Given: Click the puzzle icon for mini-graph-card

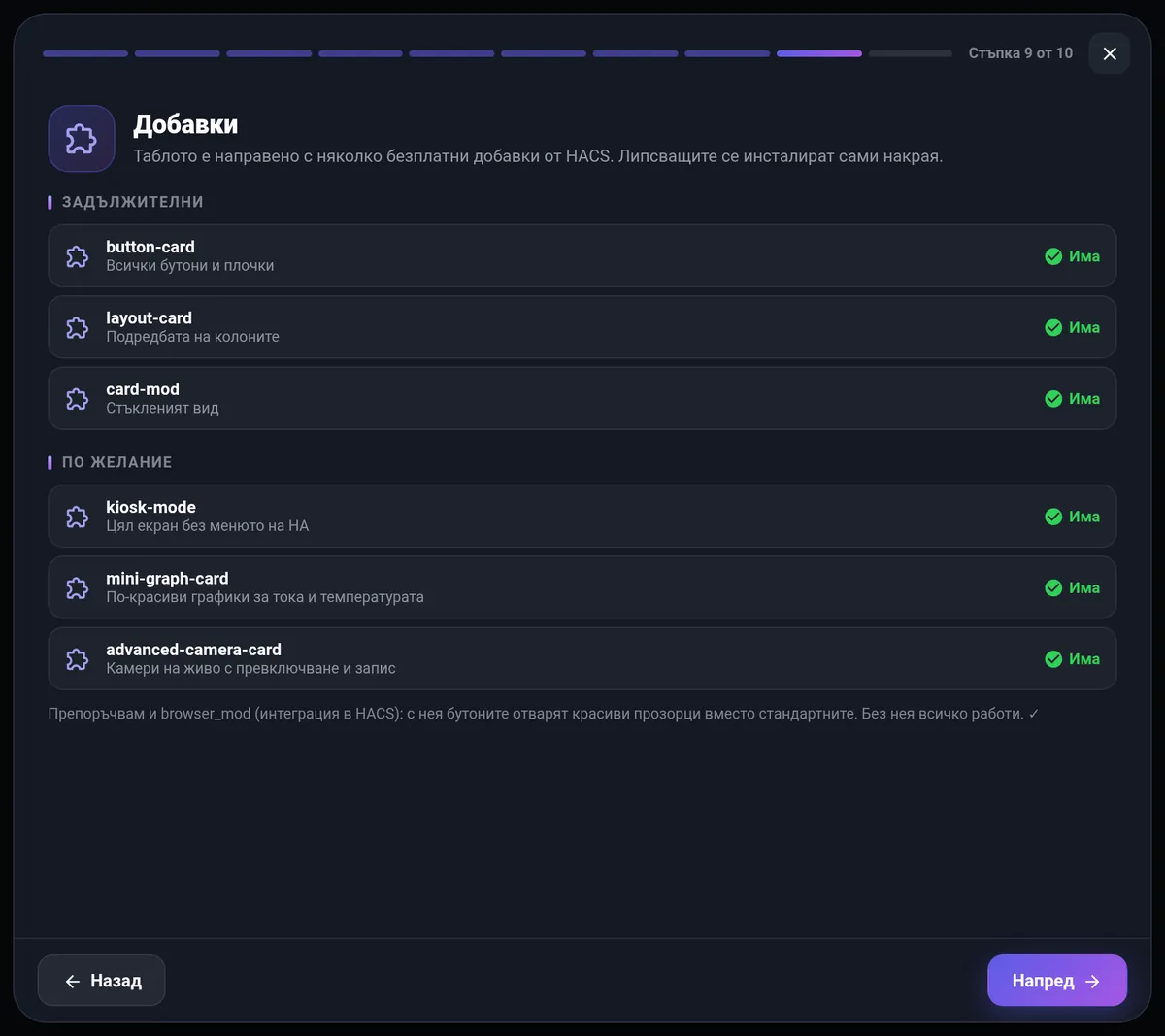Looking at the screenshot, I should pyautogui.click(x=77, y=587).
